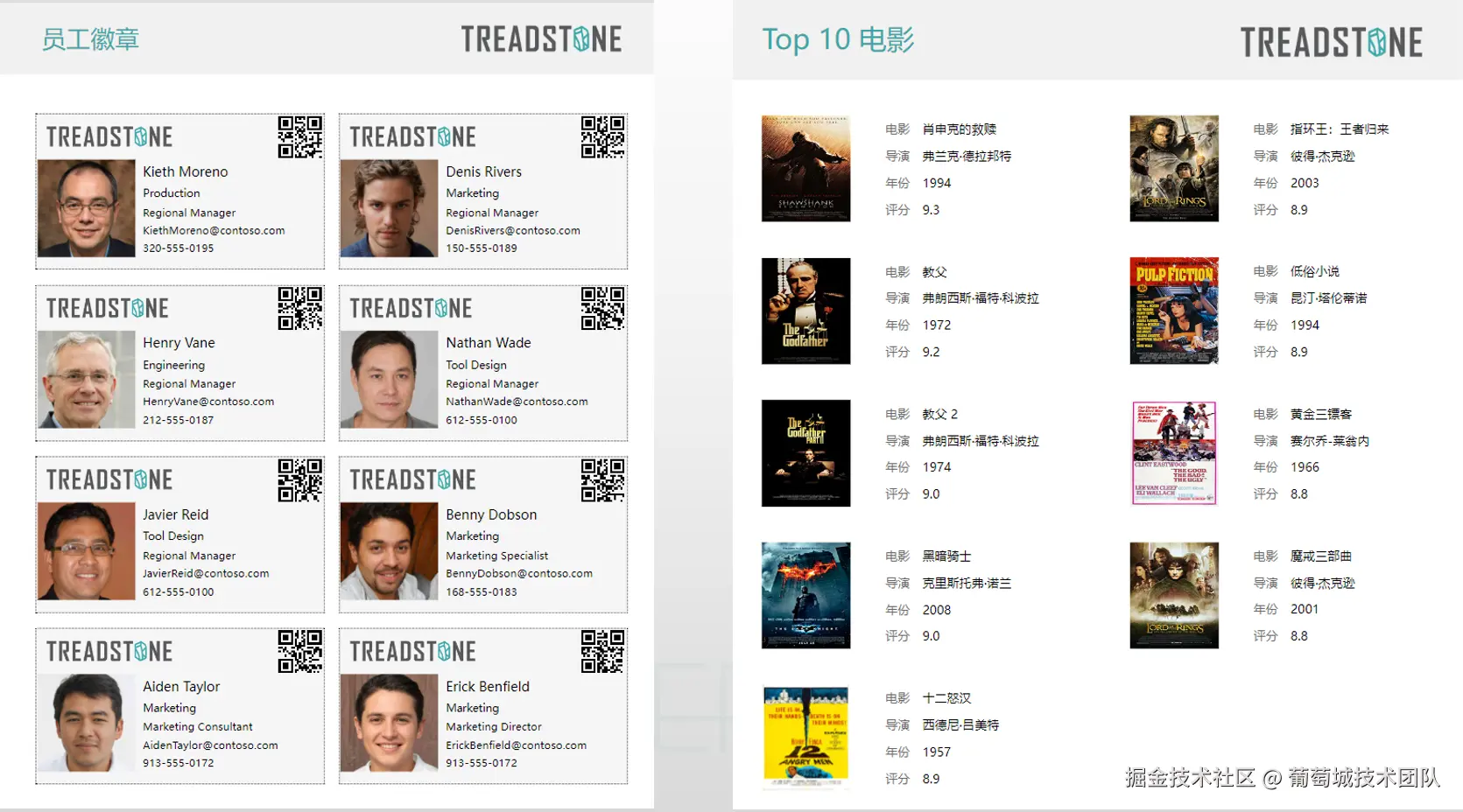This screenshot has width=1463, height=812.
Task: Select Aiden Taylor's portrait photo
Action: [87, 723]
